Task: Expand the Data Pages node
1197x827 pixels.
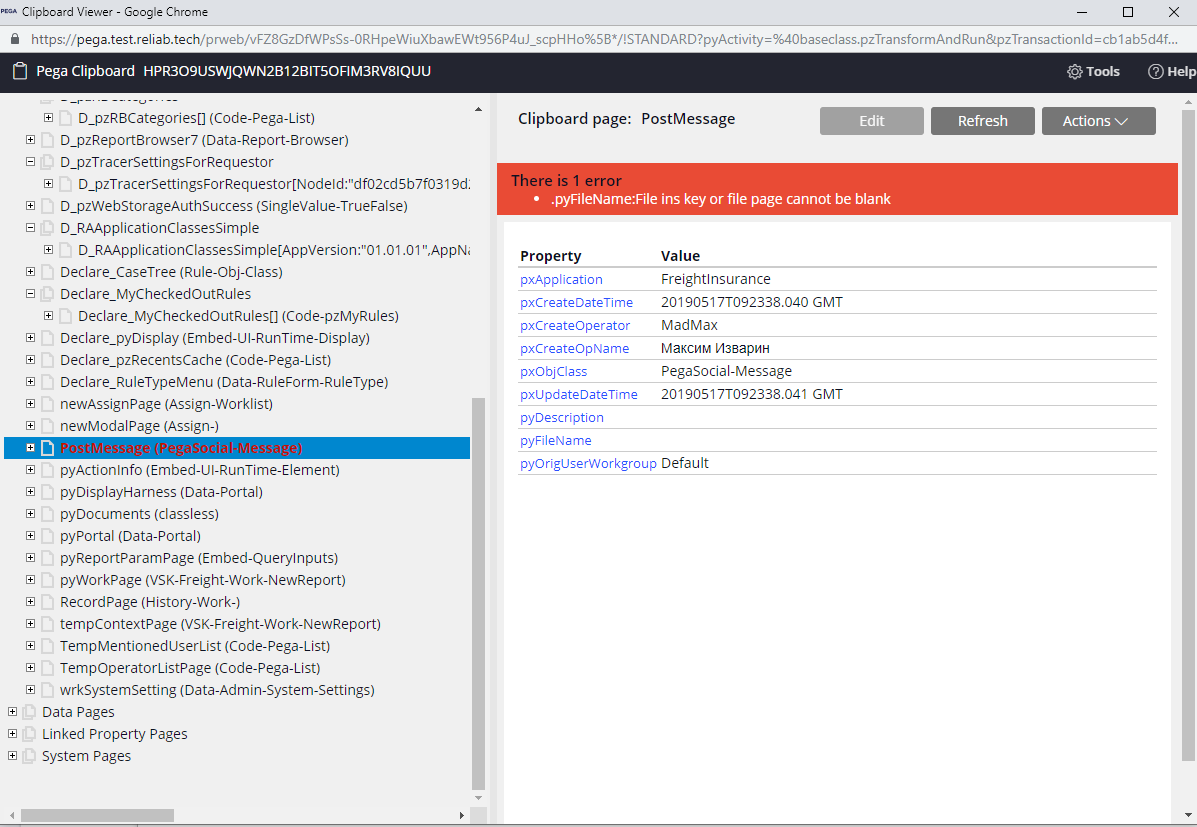Action: pyautogui.click(x=12, y=712)
